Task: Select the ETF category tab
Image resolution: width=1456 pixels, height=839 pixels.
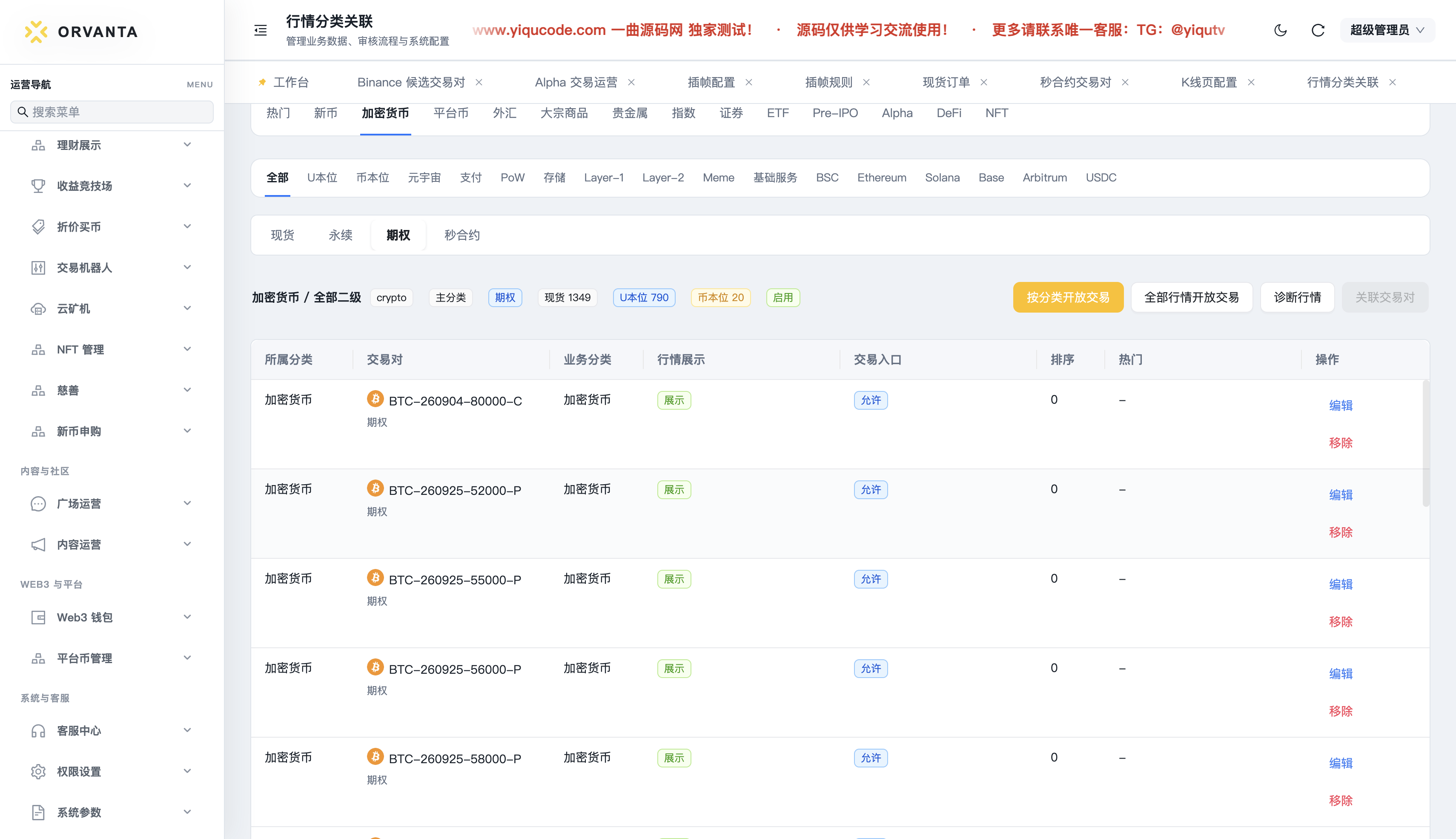Action: [777, 113]
